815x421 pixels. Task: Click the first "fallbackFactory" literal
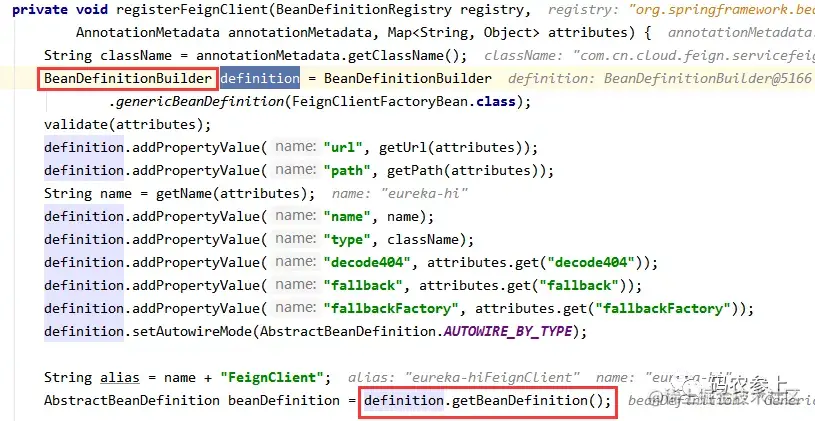click(x=391, y=308)
